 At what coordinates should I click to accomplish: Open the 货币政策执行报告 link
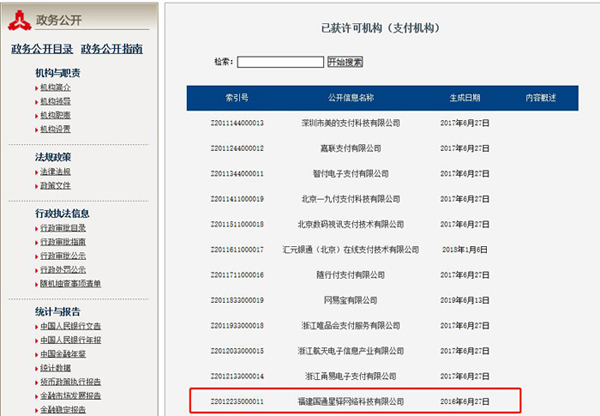[x=71, y=382]
